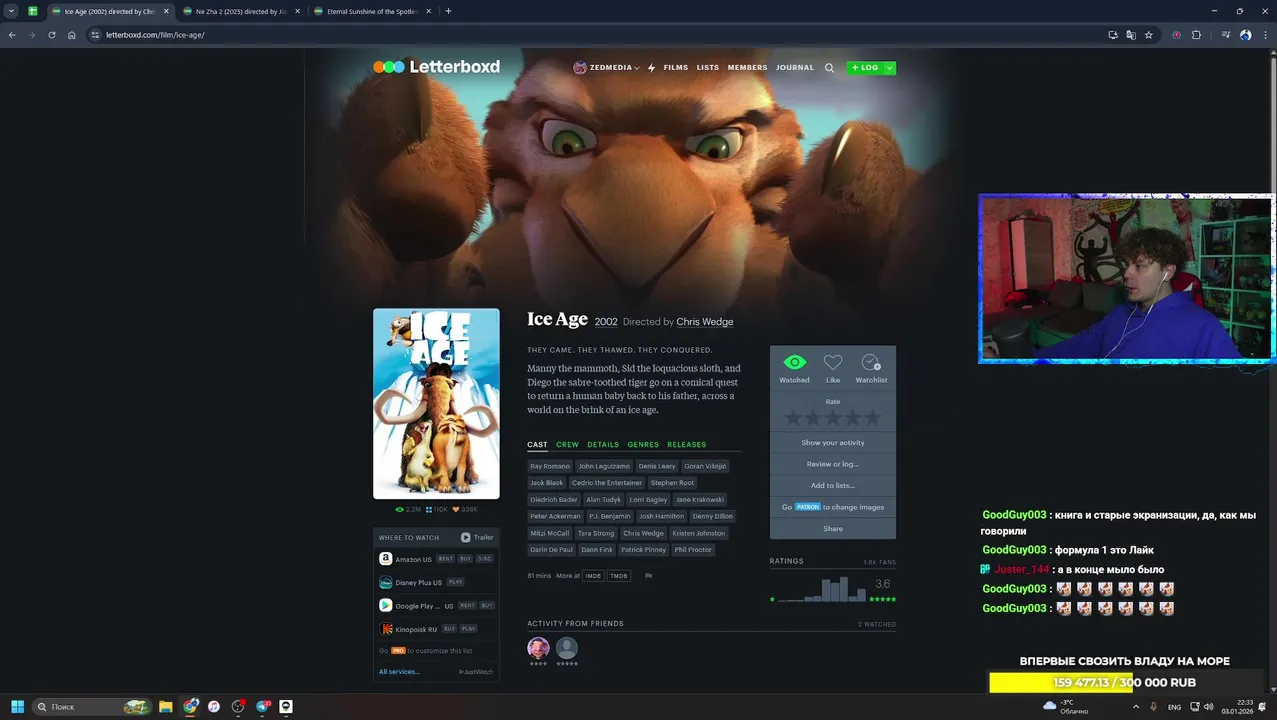Click Review or log
This screenshot has height=720, width=1277.
click(x=833, y=464)
